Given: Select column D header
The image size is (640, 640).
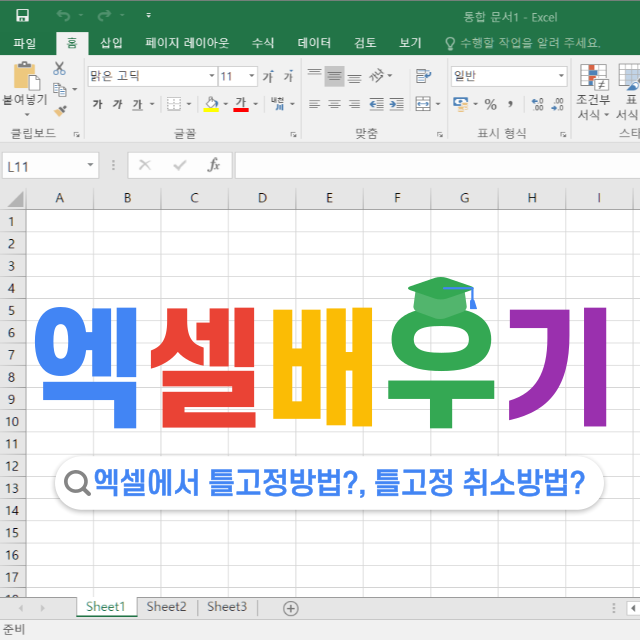Looking at the screenshot, I should (x=262, y=198).
